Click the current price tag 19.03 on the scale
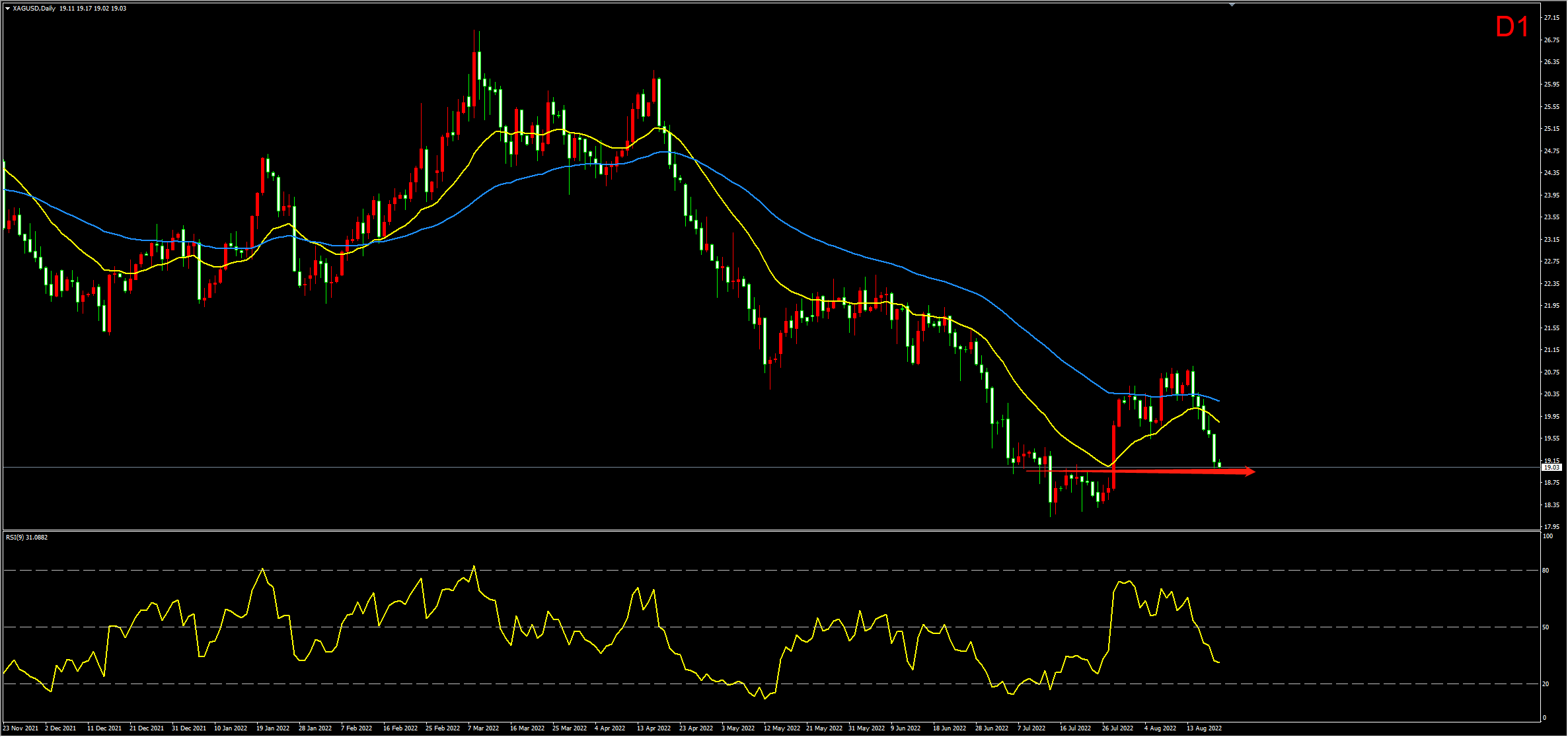 [1551, 468]
